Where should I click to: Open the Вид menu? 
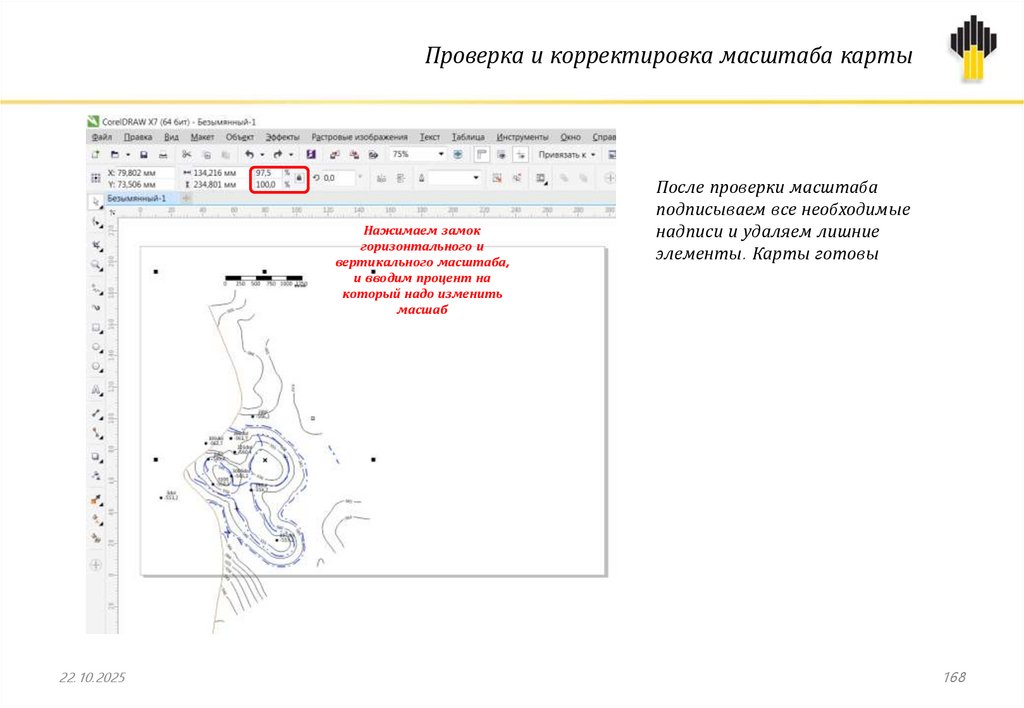coord(171,137)
